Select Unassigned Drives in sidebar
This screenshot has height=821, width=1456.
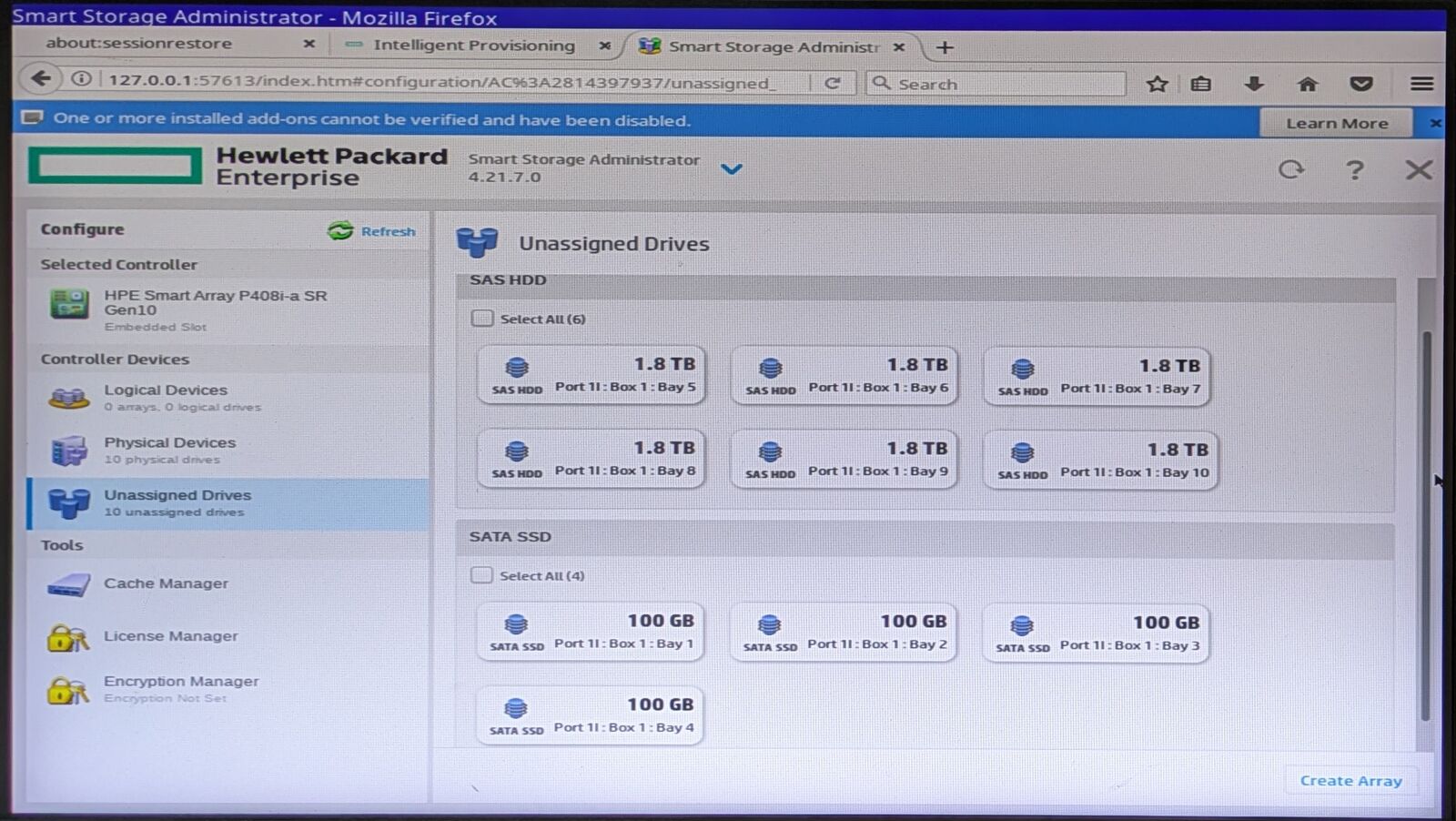tap(227, 503)
